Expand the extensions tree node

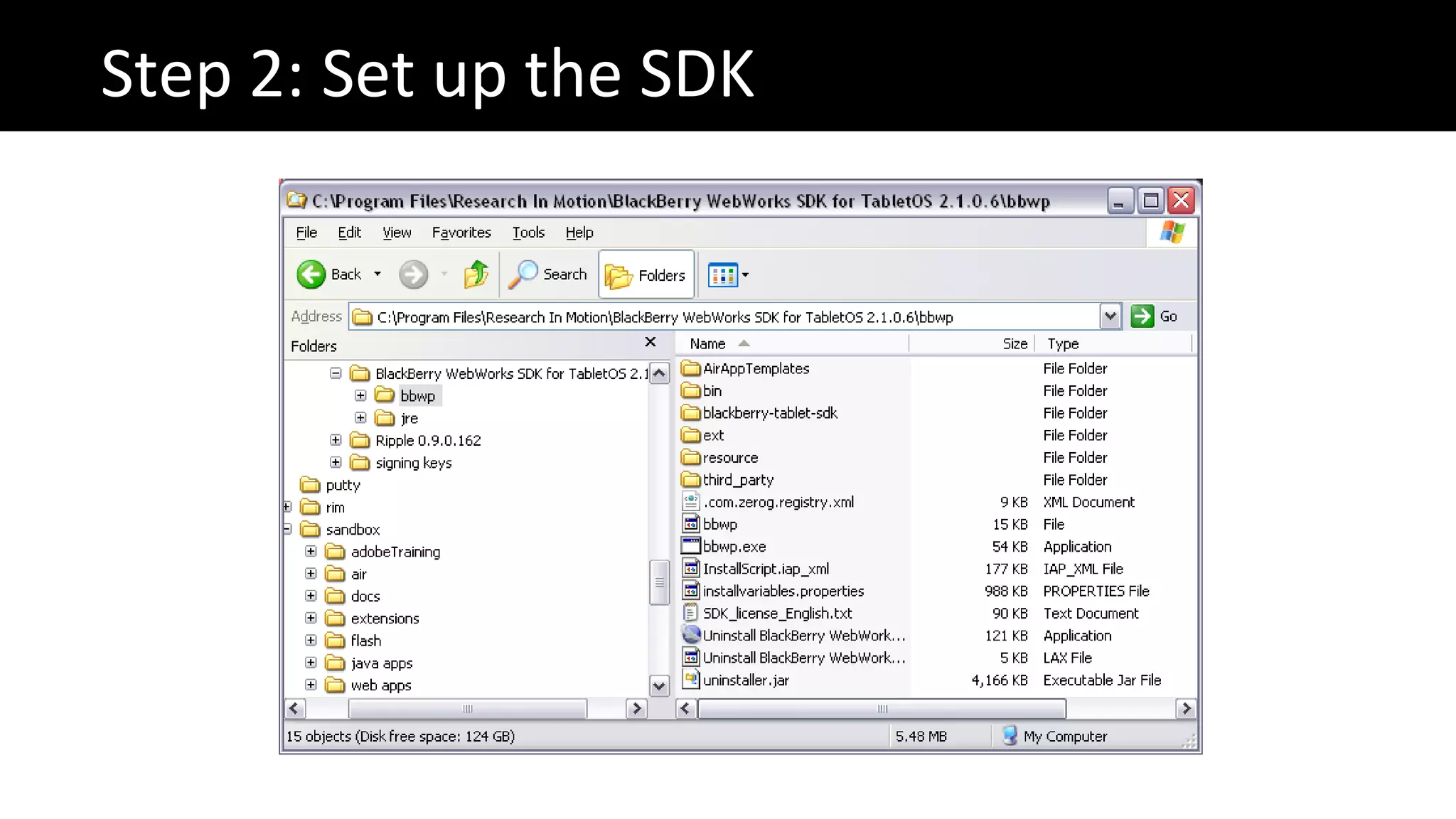[x=311, y=618]
